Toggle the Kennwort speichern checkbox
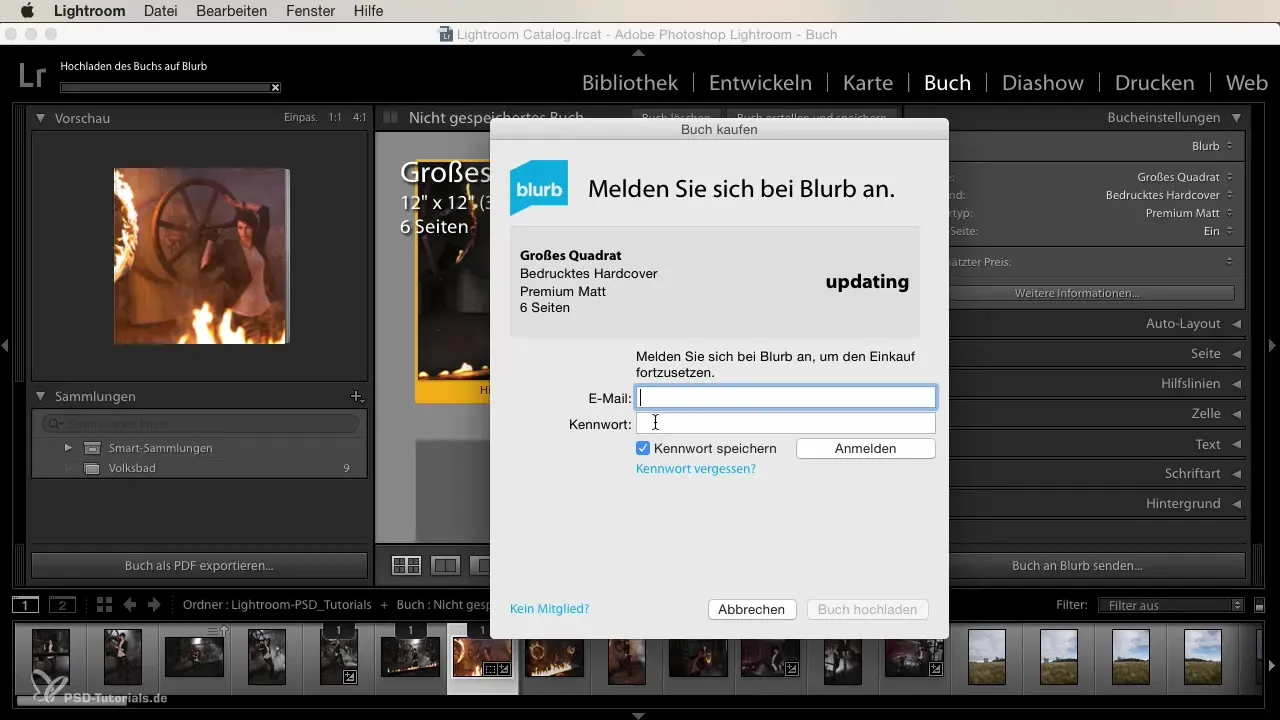Viewport: 1280px width, 720px height. pyautogui.click(x=644, y=449)
